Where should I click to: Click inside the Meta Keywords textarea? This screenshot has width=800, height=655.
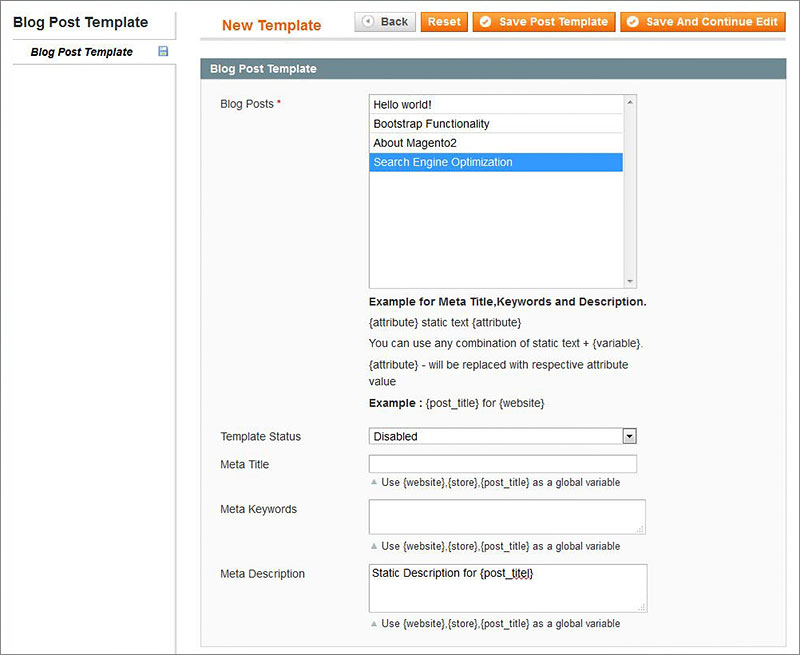pyautogui.click(x=507, y=517)
